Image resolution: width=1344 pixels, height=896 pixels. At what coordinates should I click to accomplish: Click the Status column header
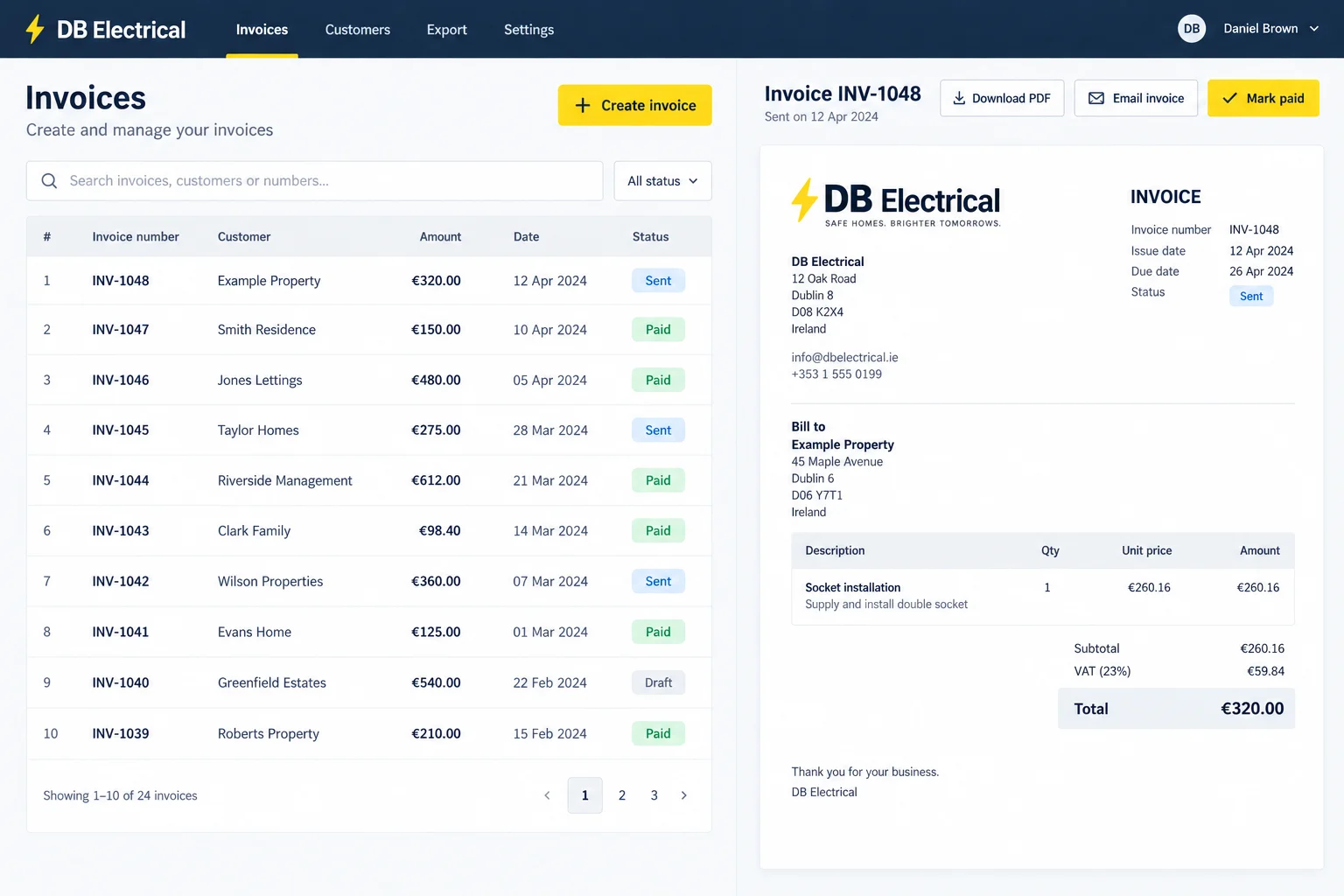pyautogui.click(x=650, y=237)
